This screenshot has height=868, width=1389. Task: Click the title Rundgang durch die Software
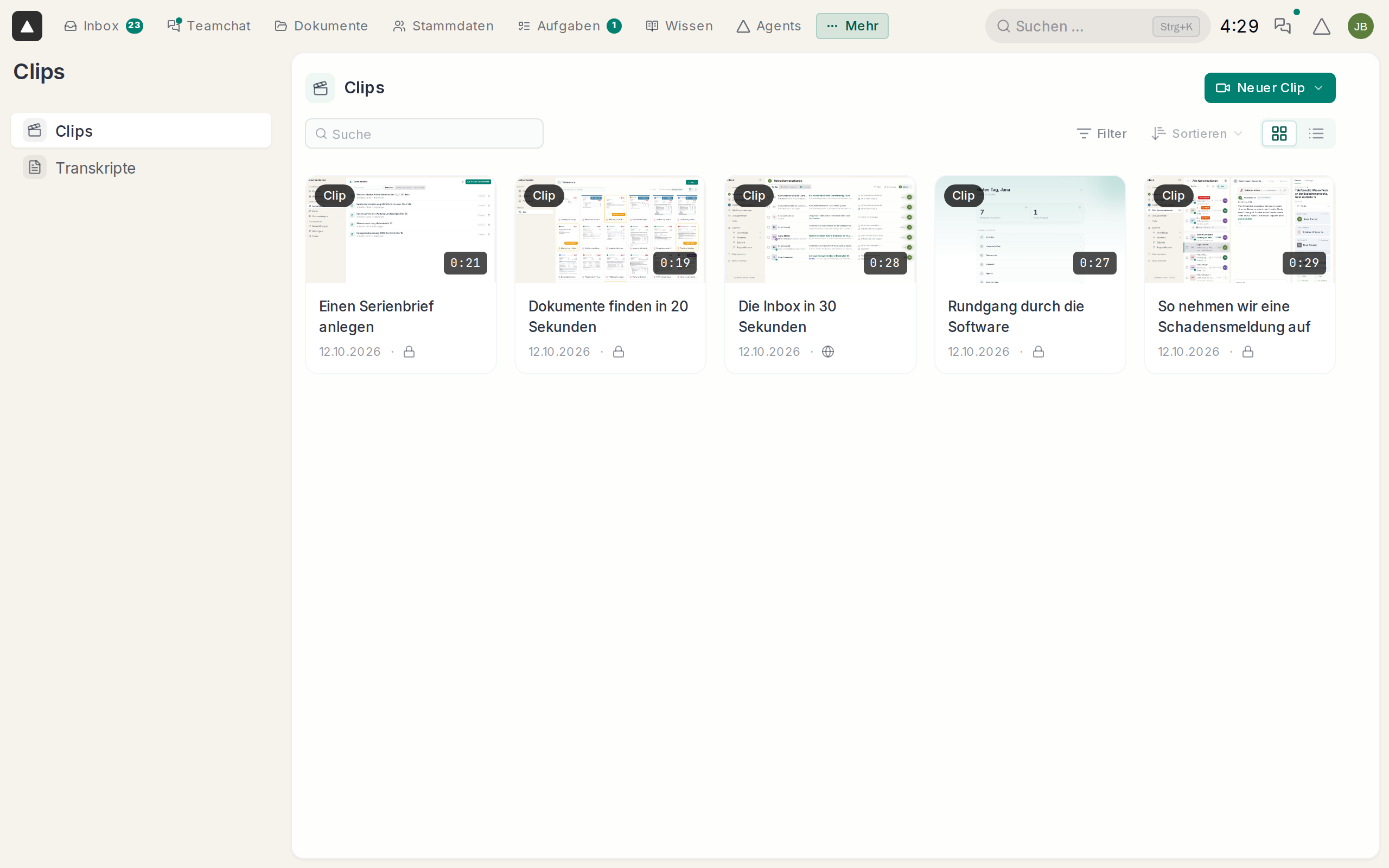1015,316
